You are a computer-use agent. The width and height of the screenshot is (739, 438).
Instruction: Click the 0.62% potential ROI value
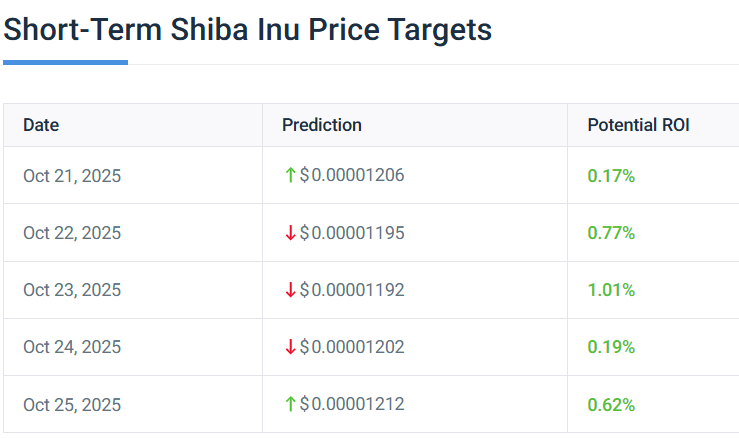[x=611, y=405]
